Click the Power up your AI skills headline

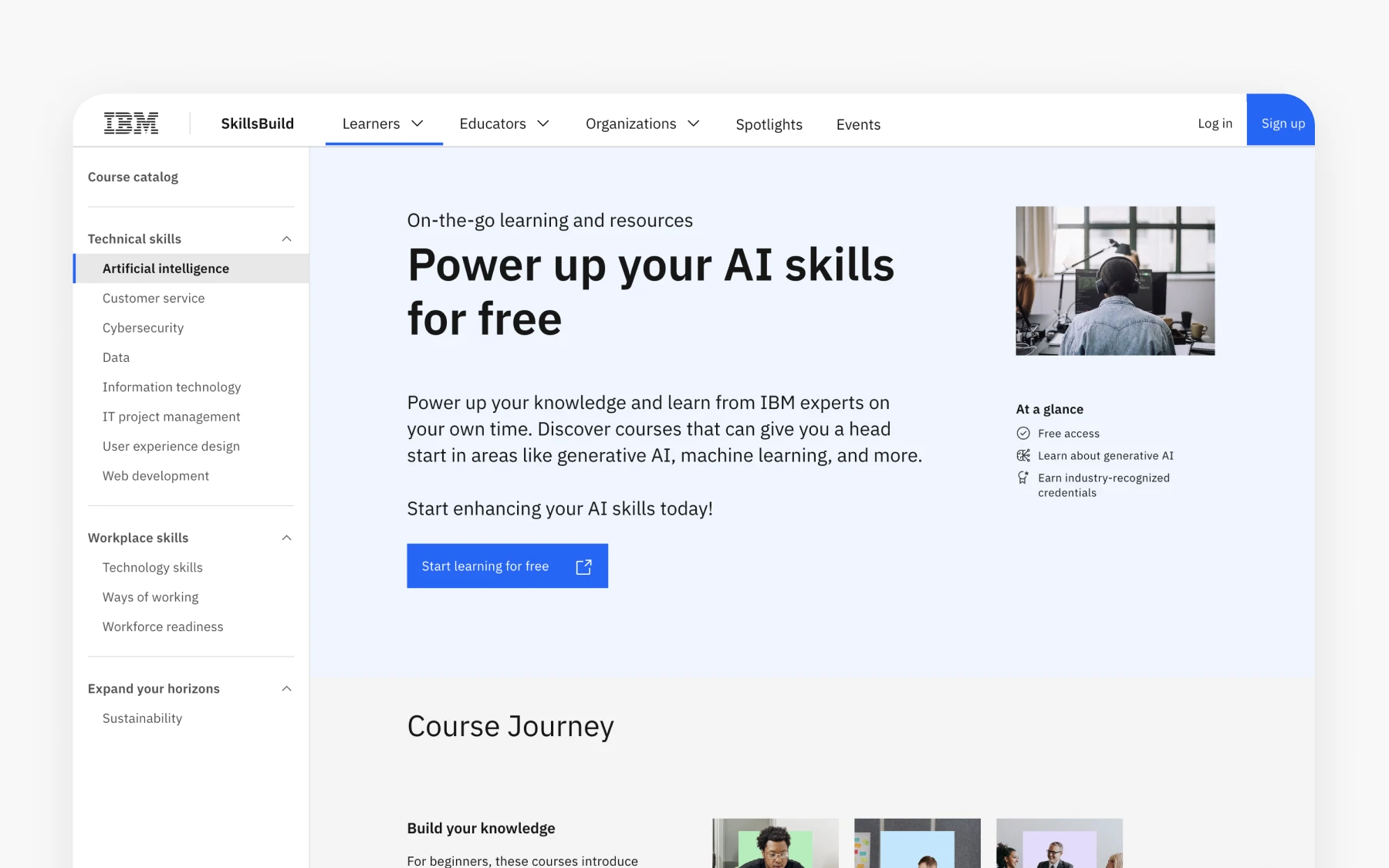651,292
